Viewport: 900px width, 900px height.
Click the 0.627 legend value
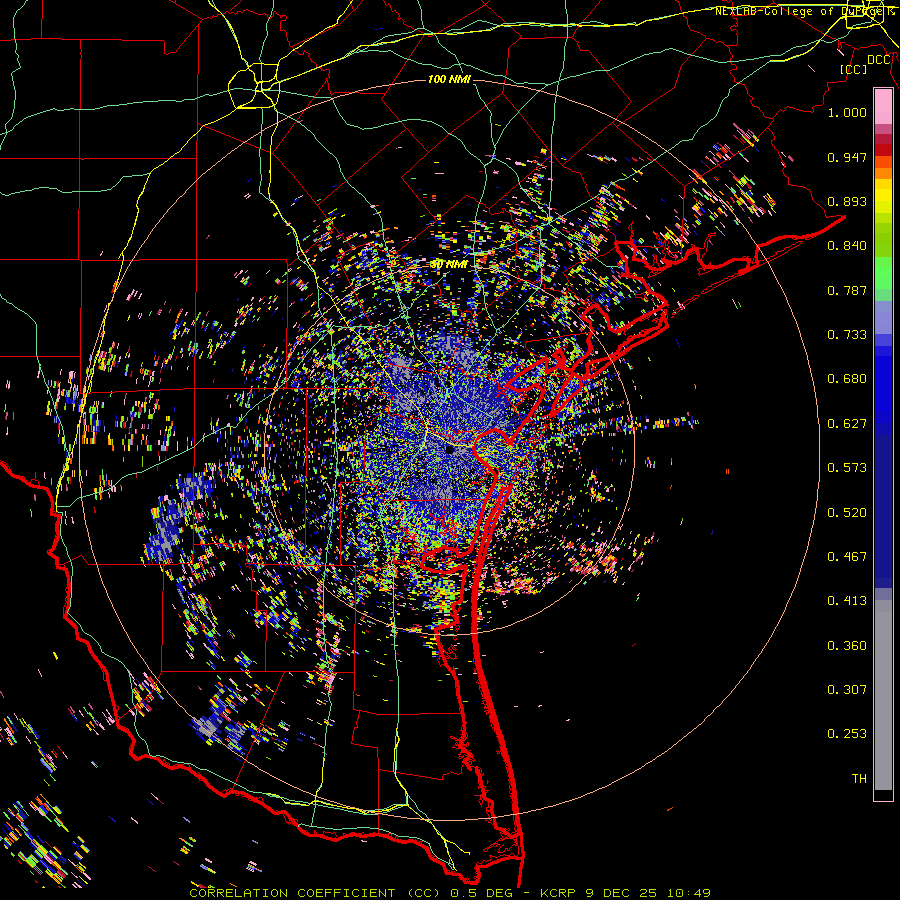[847, 424]
